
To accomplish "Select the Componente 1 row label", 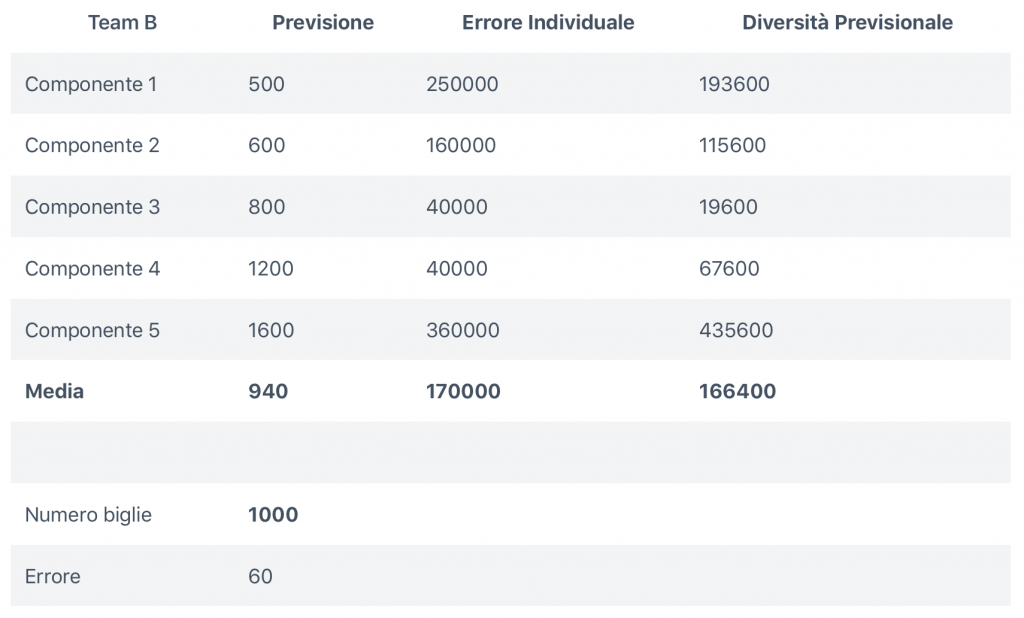I will click(91, 84).
